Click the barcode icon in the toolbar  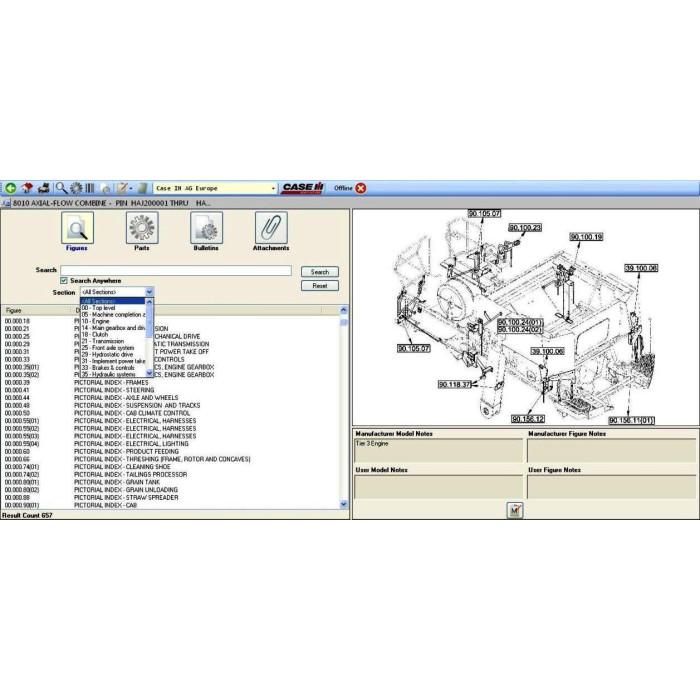[90, 188]
